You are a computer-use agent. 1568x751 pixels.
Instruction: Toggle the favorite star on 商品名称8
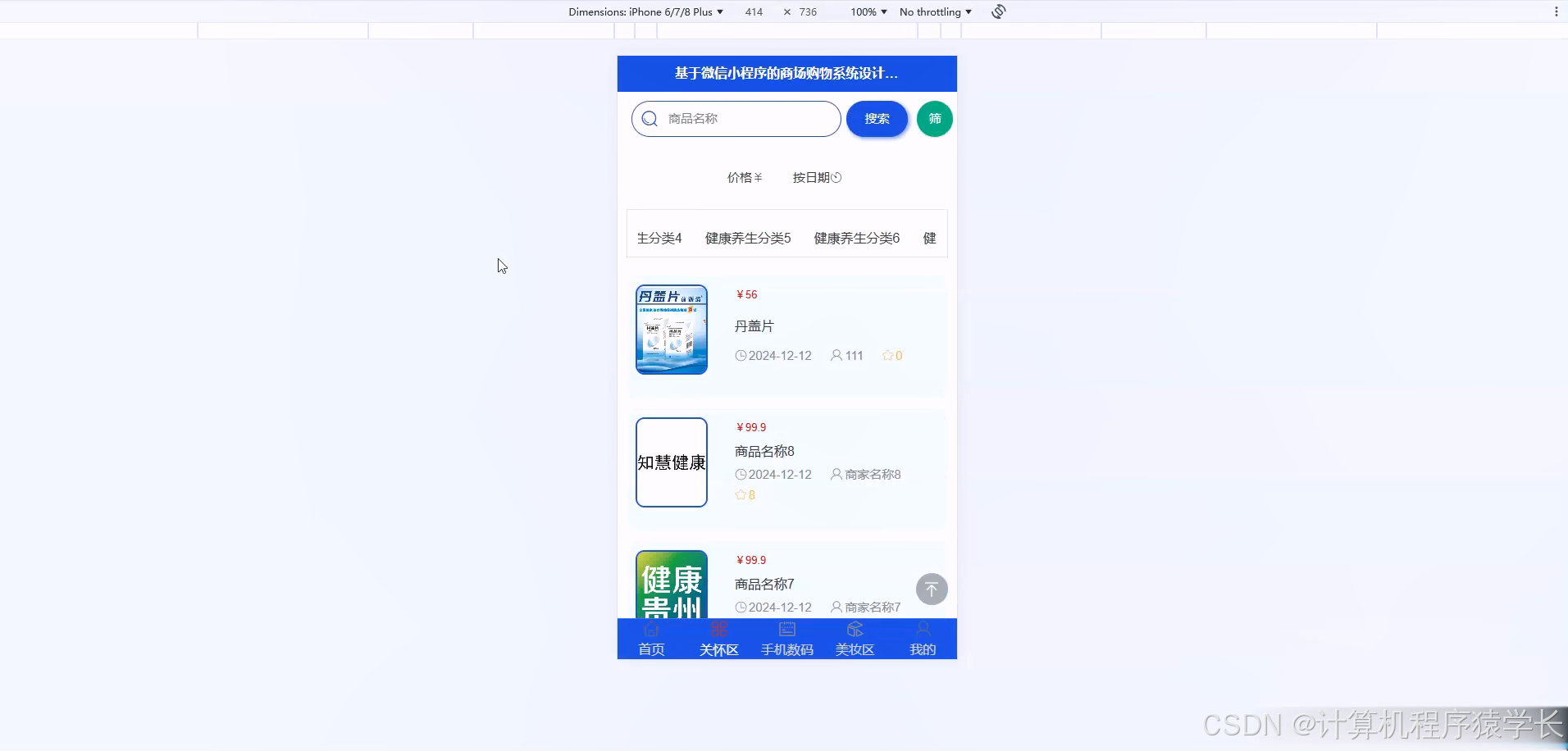739,494
